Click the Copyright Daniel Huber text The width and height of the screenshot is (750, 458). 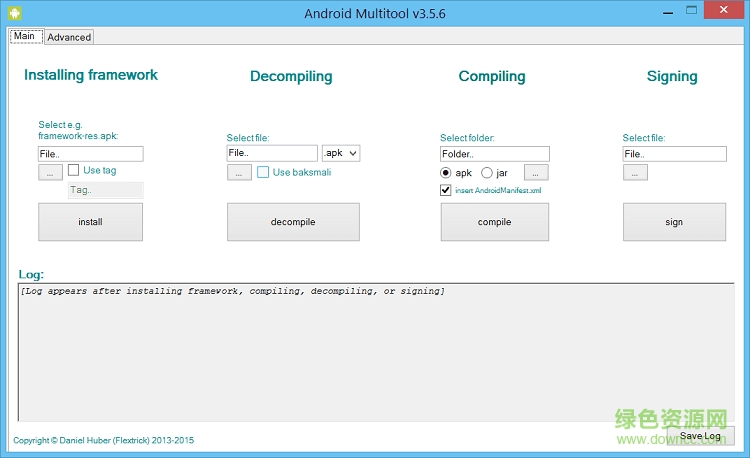(x=103, y=440)
